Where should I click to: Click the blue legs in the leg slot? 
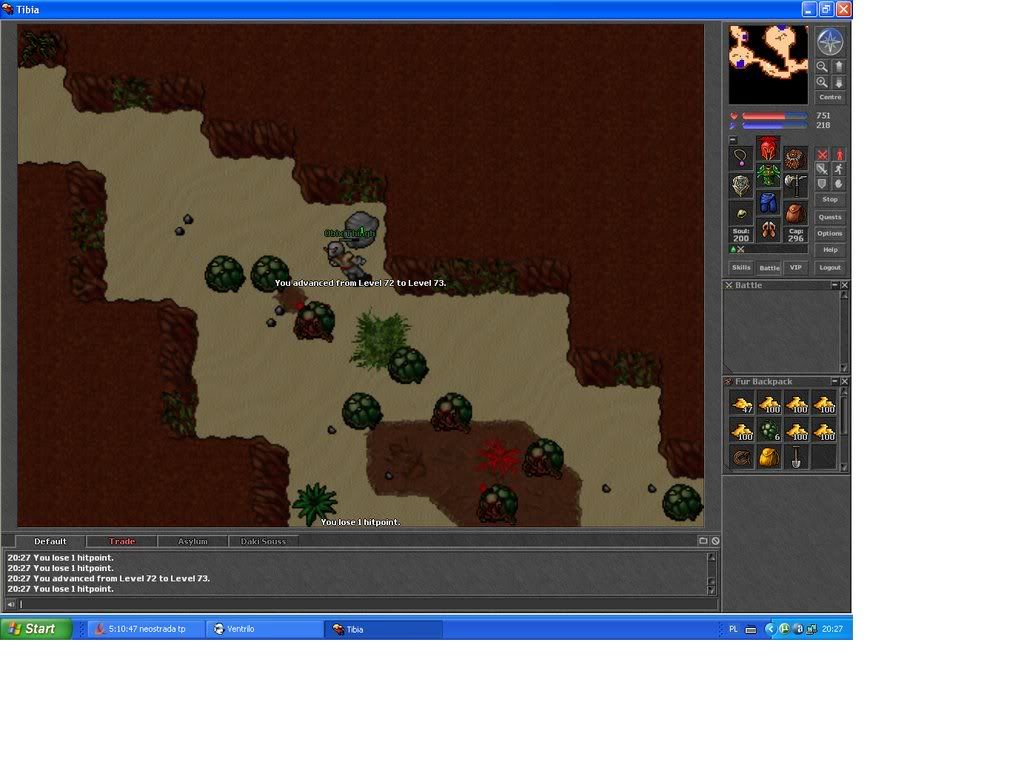[768, 203]
